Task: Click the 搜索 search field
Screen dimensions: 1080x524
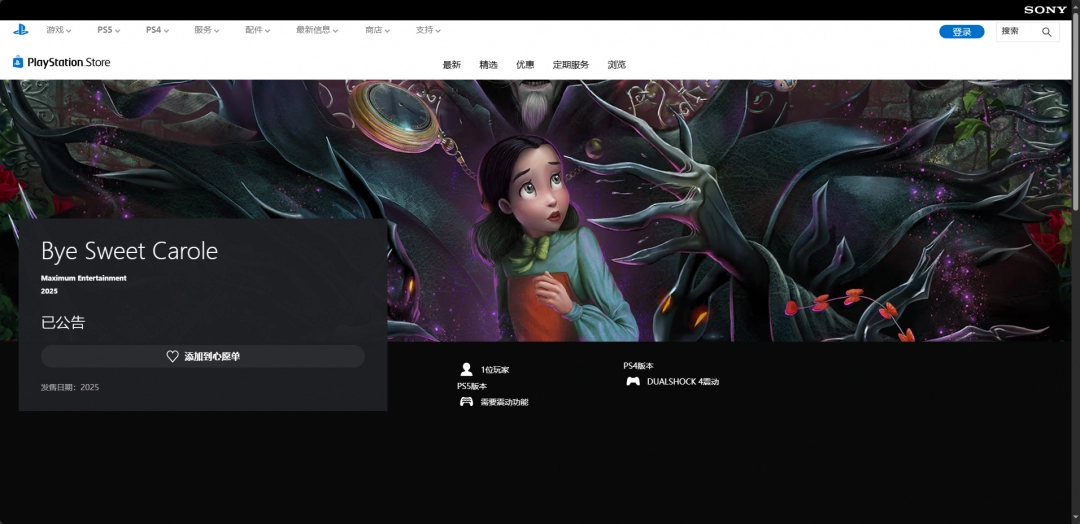Action: (x=1017, y=32)
